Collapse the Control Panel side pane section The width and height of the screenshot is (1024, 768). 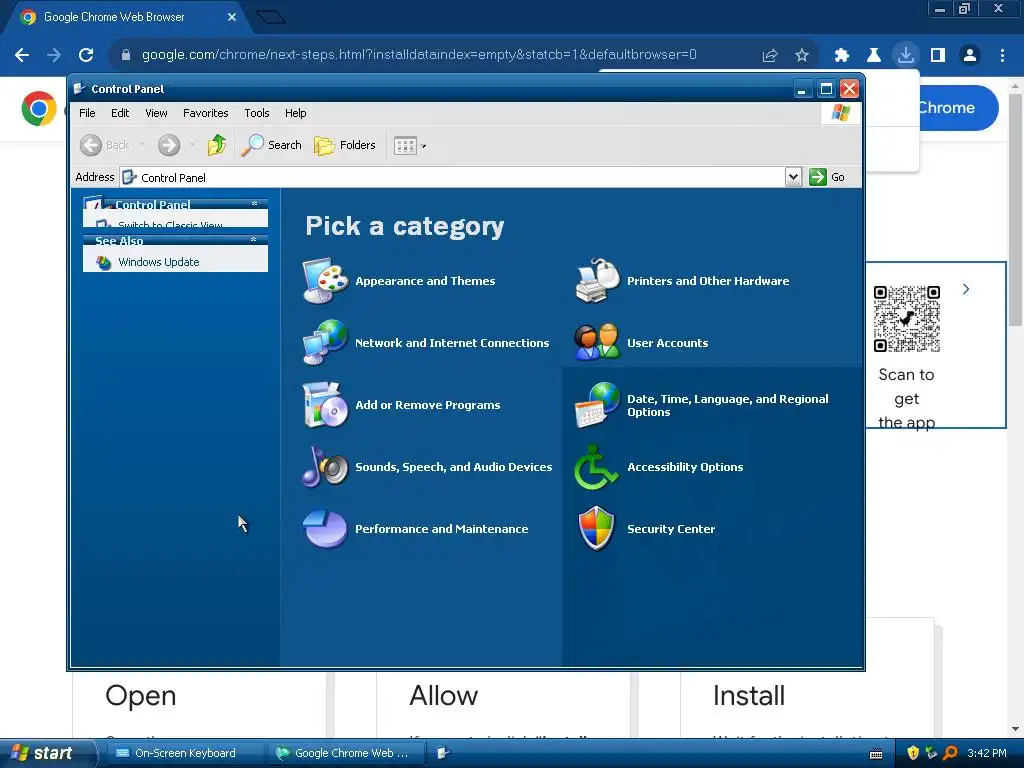255,204
